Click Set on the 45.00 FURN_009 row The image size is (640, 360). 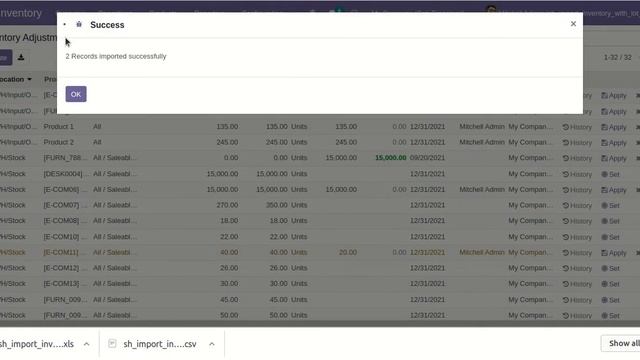point(611,300)
